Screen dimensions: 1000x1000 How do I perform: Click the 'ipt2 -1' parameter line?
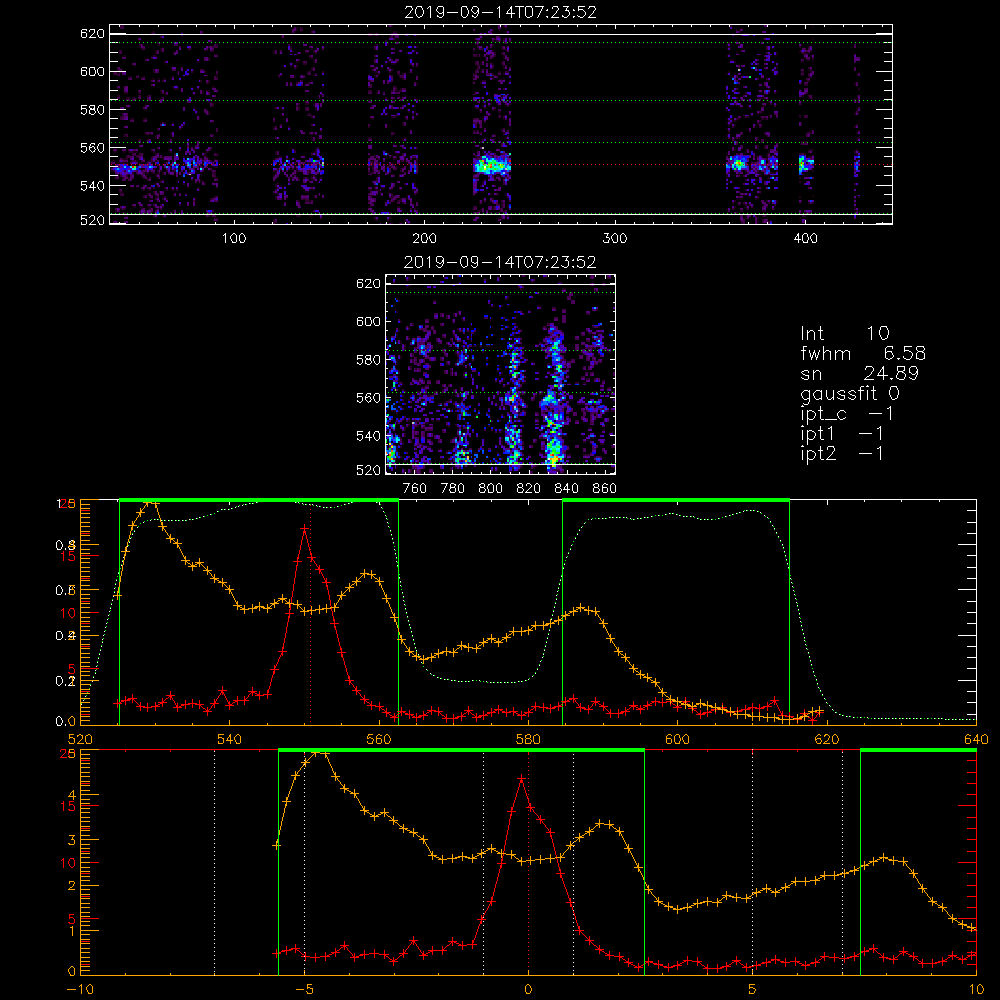coord(842,453)
